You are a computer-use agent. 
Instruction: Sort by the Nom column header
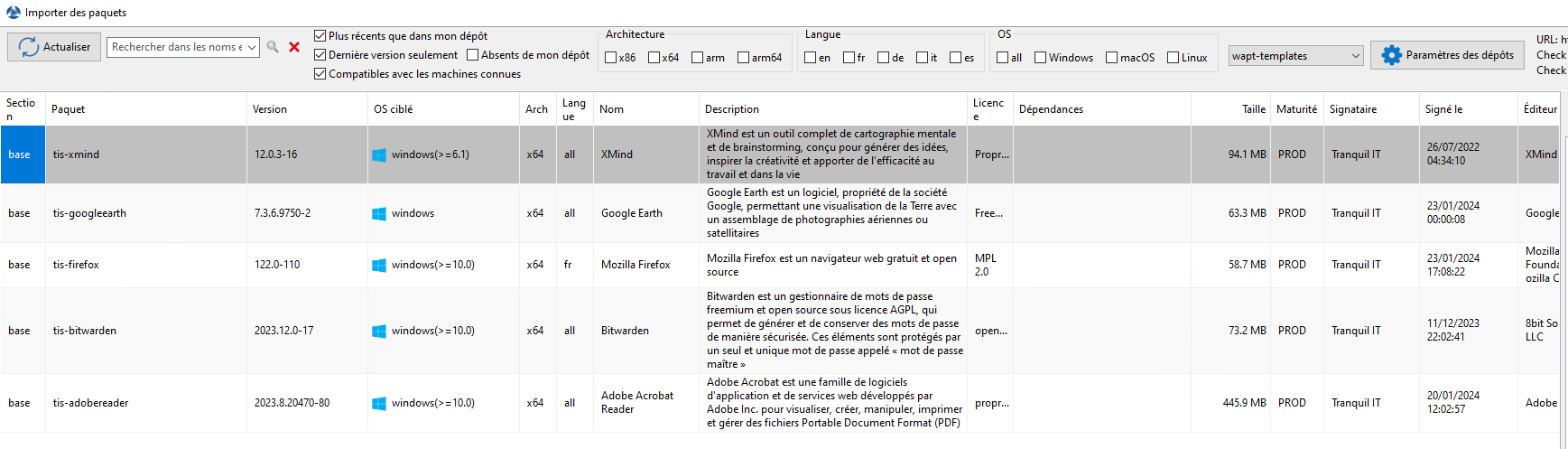[x=645, y=109]
